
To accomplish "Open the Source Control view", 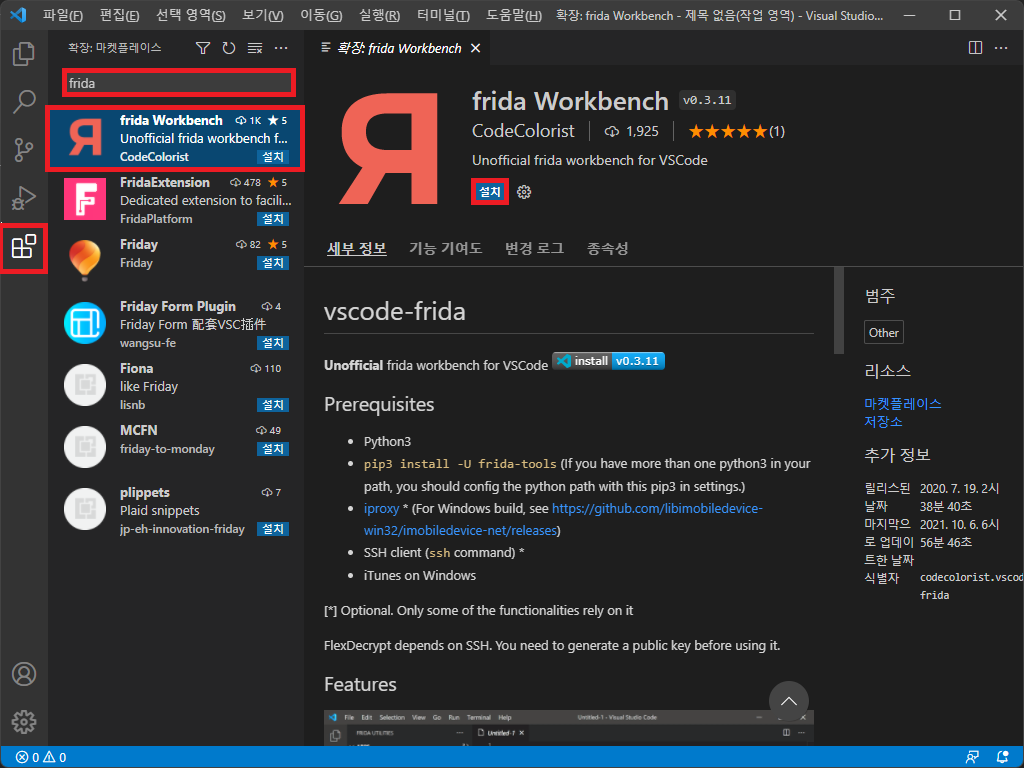I will 24,149.
